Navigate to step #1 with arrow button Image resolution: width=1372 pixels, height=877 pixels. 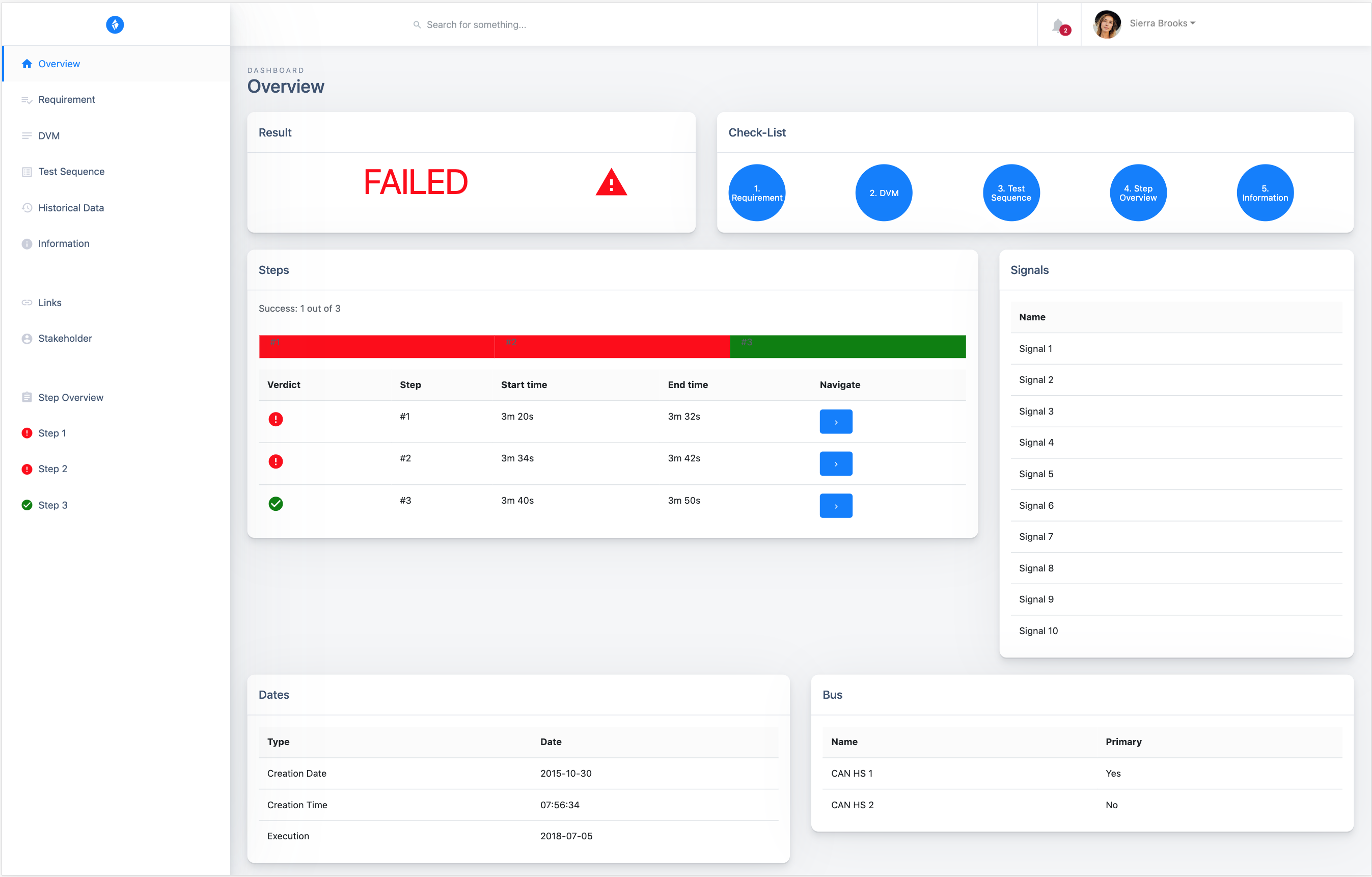pos(836,422)
